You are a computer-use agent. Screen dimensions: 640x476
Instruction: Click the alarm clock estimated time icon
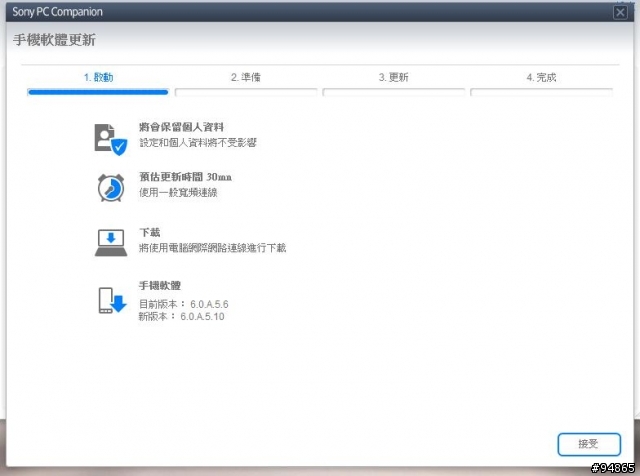(111, 187)
